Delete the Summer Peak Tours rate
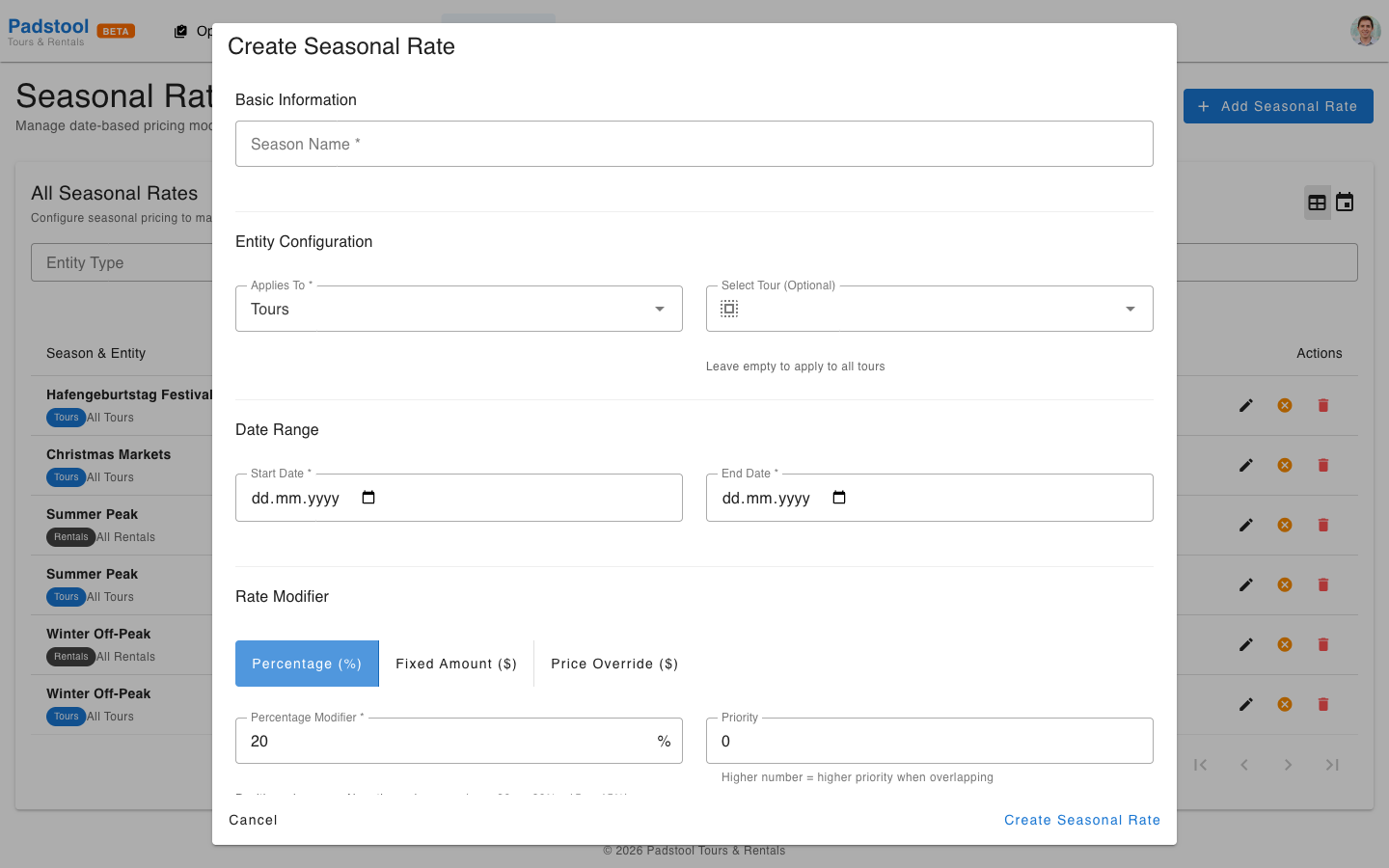1389x868 pixels. coord(1323,584)
